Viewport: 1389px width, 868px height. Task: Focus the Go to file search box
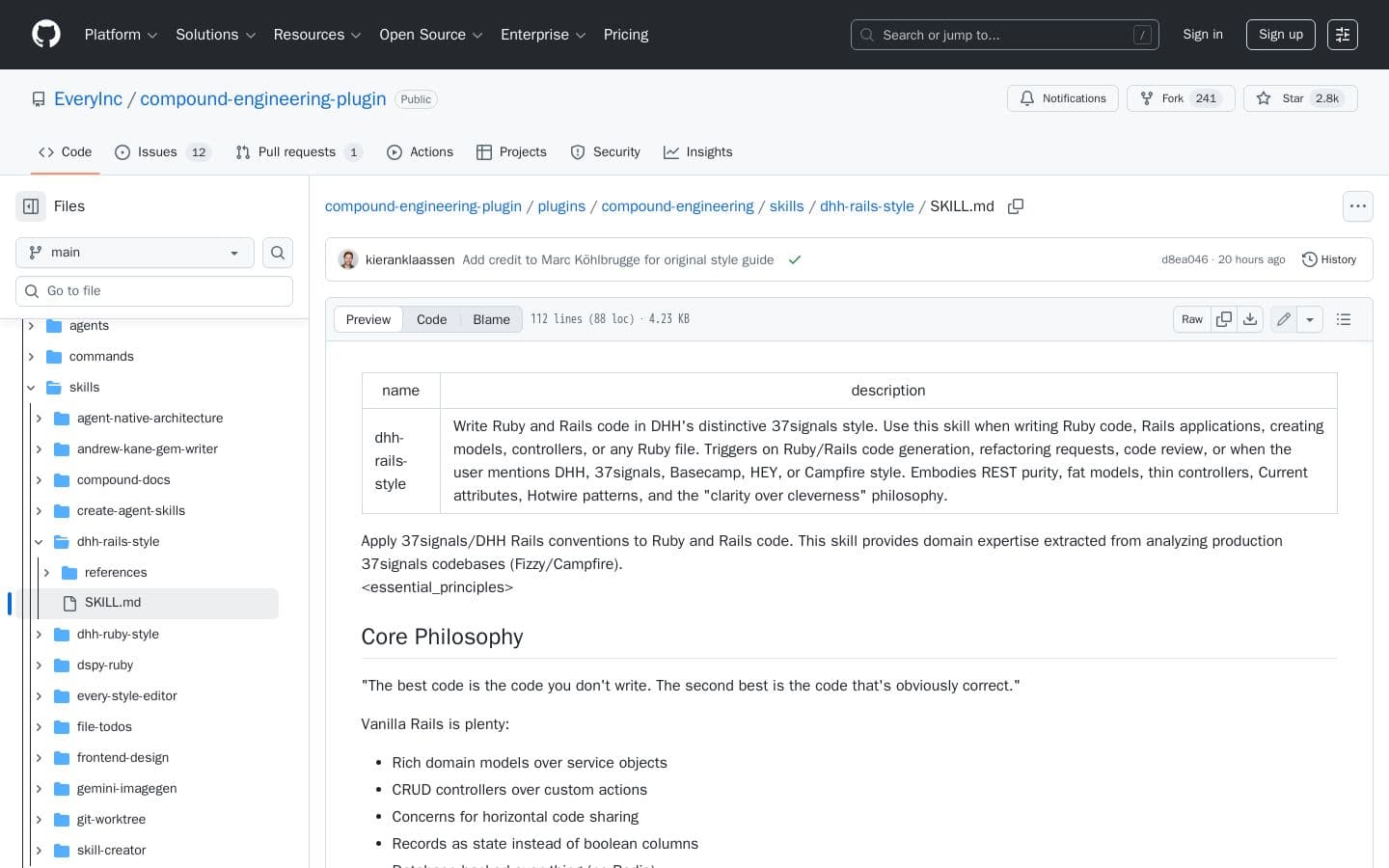pyautogui.click(x=154, y=290)
